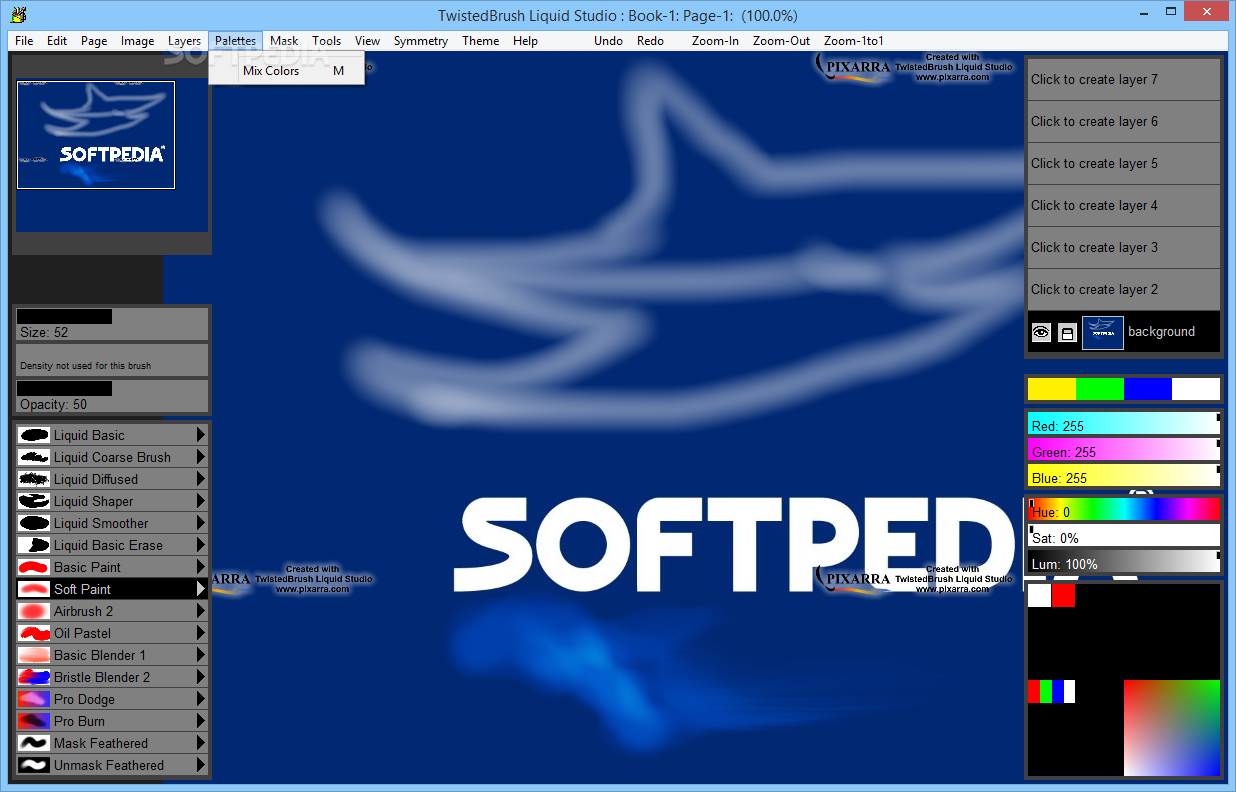Open the Symmetry menu
Viewport: 1236px width, 792px height.
tap(421, 41)
